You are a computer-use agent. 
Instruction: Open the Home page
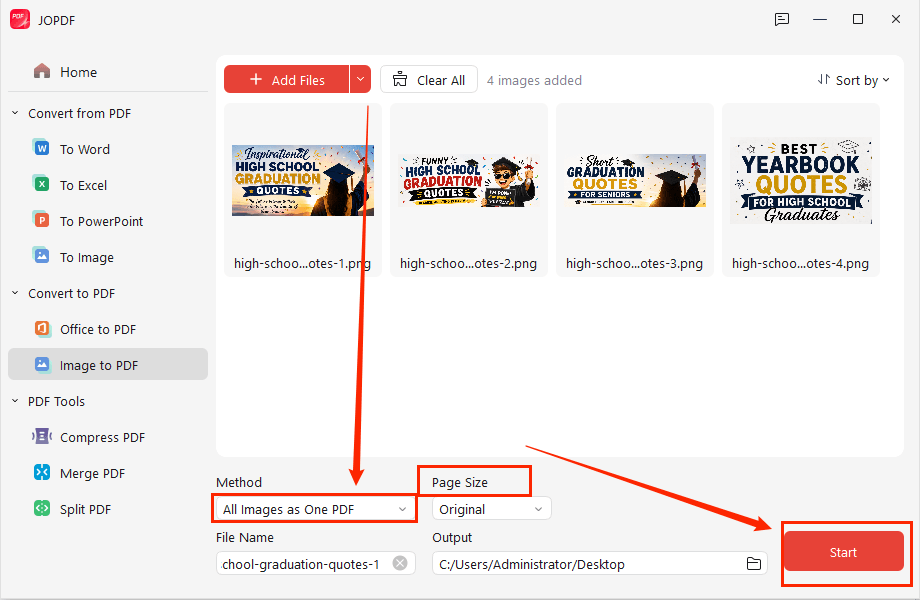point(108,72)
